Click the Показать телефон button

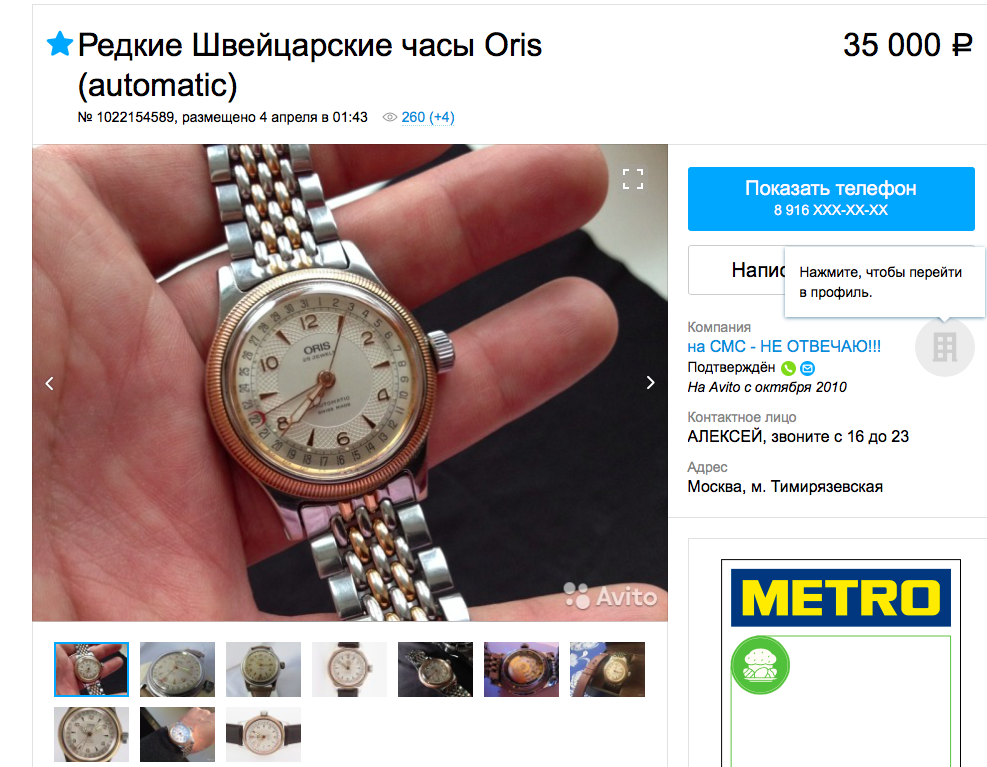point(831,199)
